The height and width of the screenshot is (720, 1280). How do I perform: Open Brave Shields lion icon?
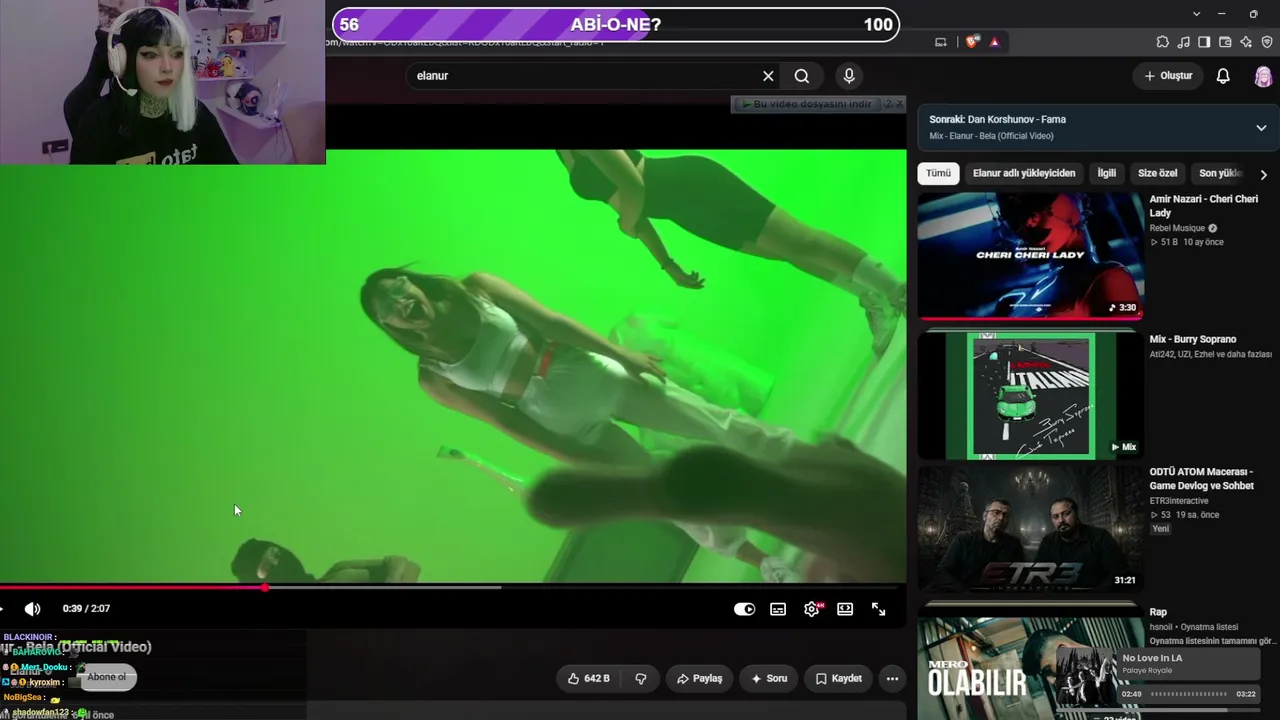972,42
